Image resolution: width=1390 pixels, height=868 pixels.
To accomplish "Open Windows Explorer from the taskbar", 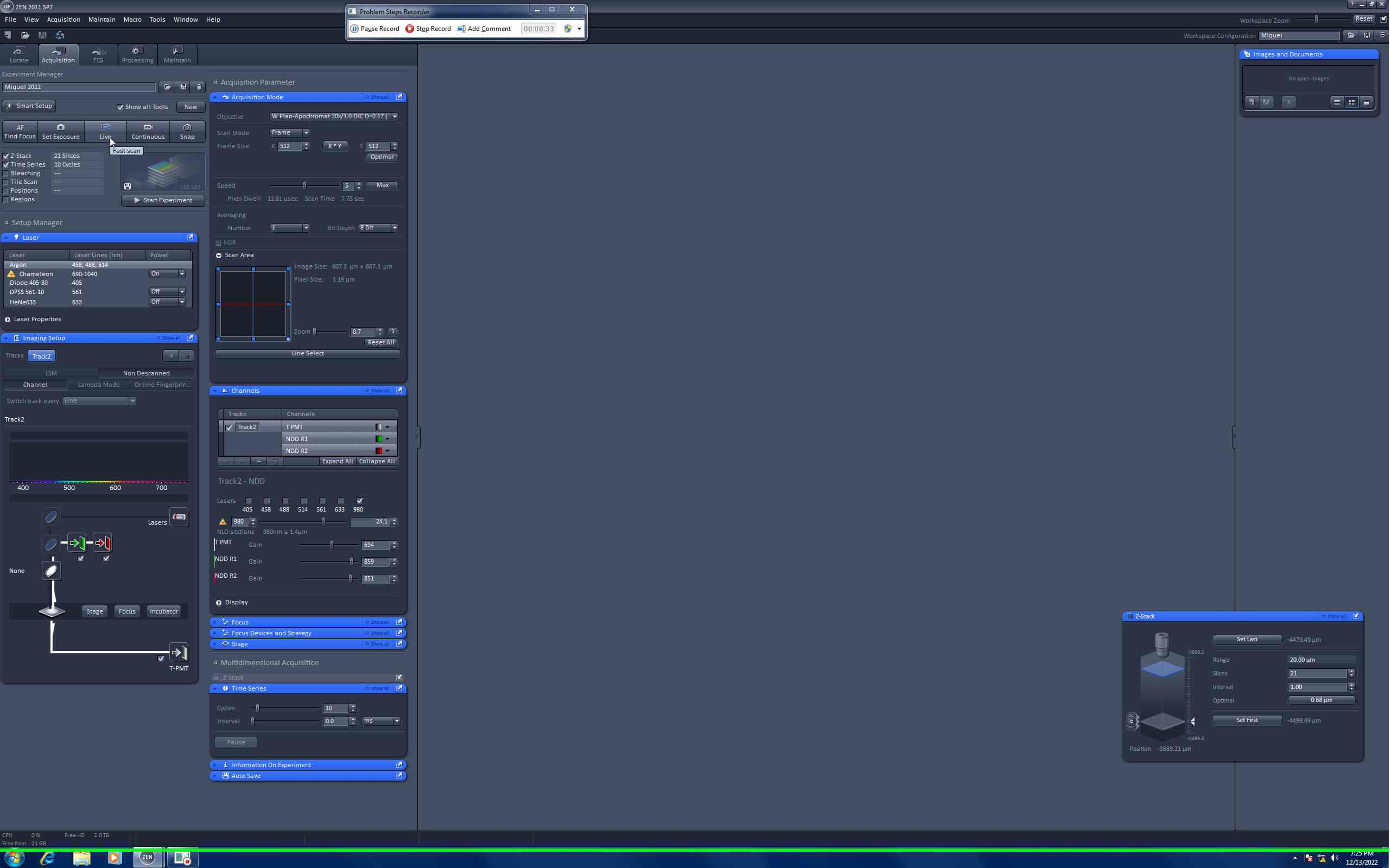I will (x=82, y=858).
